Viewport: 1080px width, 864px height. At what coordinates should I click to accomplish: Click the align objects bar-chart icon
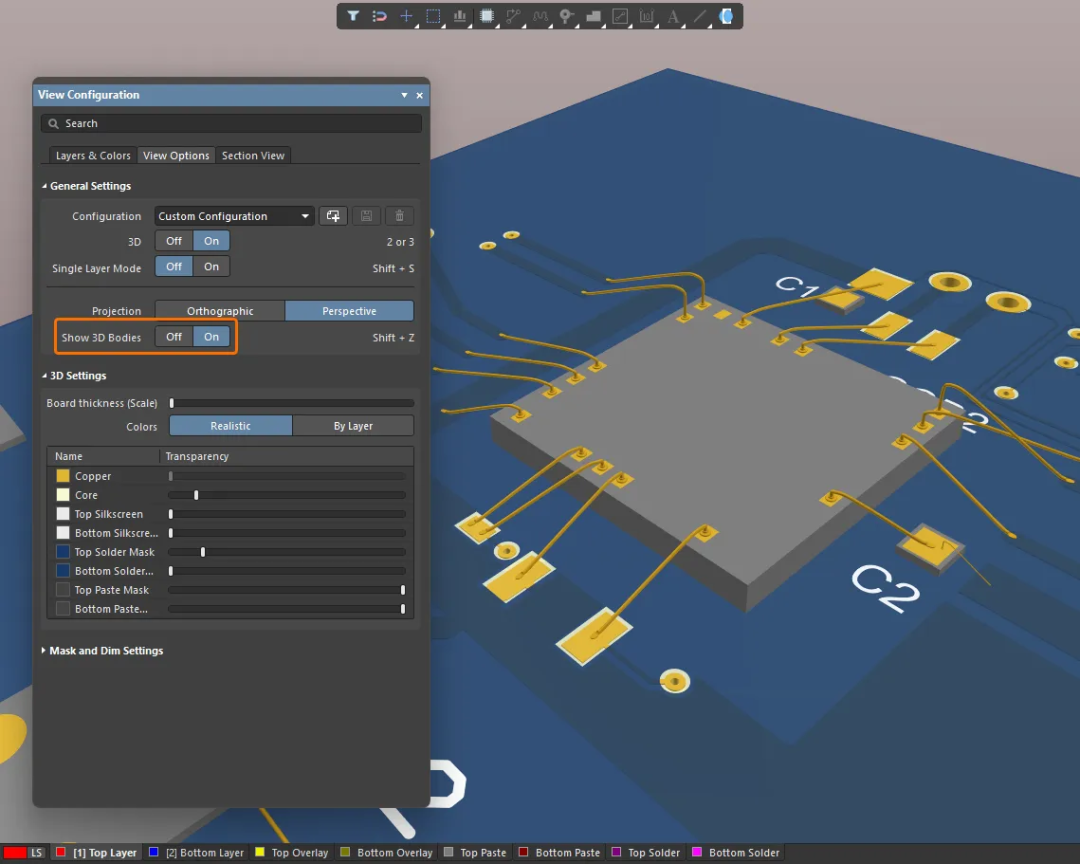point(459,16)
